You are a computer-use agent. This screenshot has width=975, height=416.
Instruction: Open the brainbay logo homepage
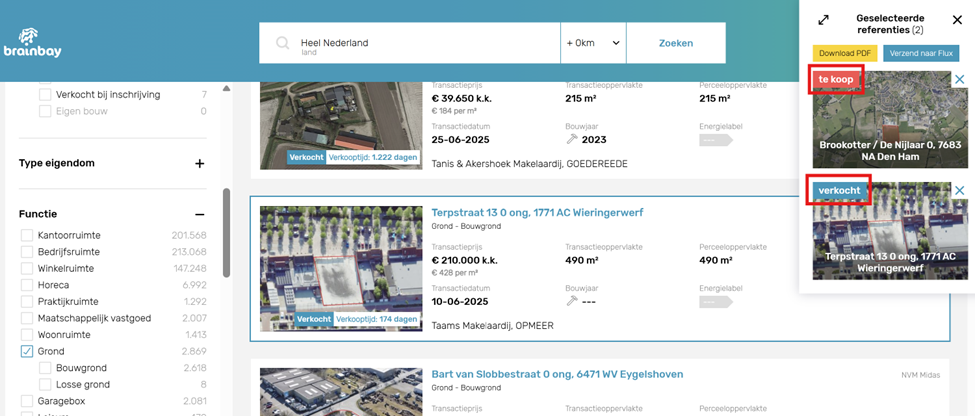tap(32, 43)
